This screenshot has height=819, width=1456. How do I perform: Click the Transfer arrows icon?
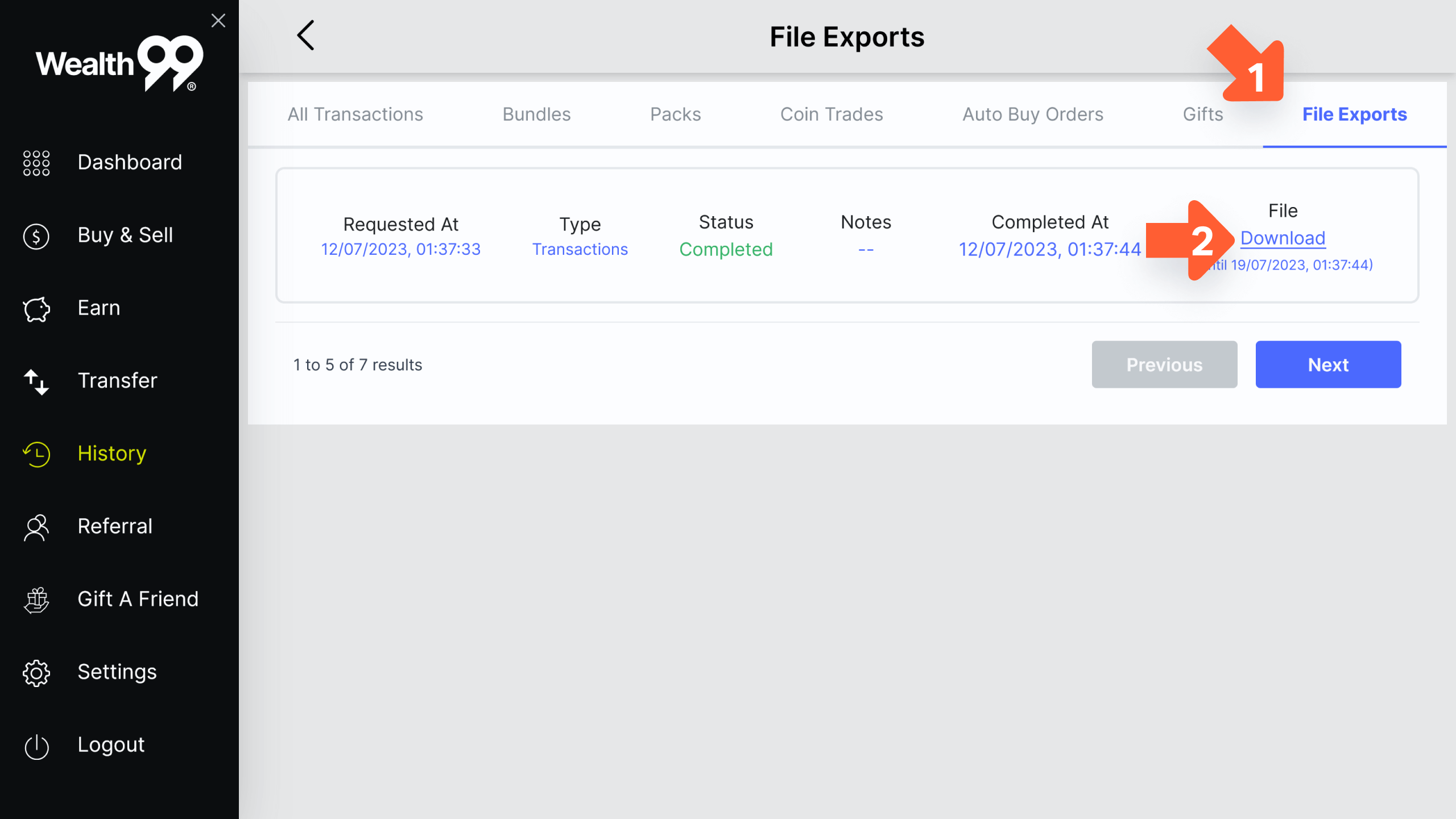click(36, 381)
